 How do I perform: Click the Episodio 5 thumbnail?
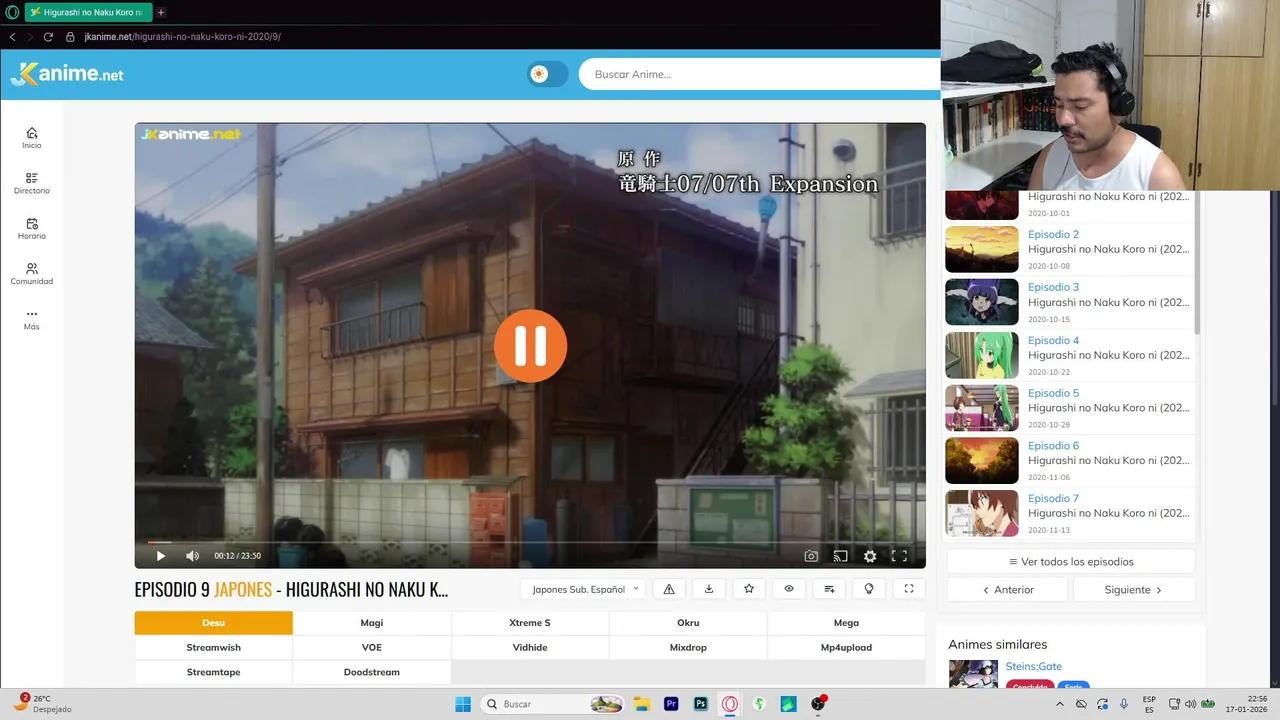(982, 408)
